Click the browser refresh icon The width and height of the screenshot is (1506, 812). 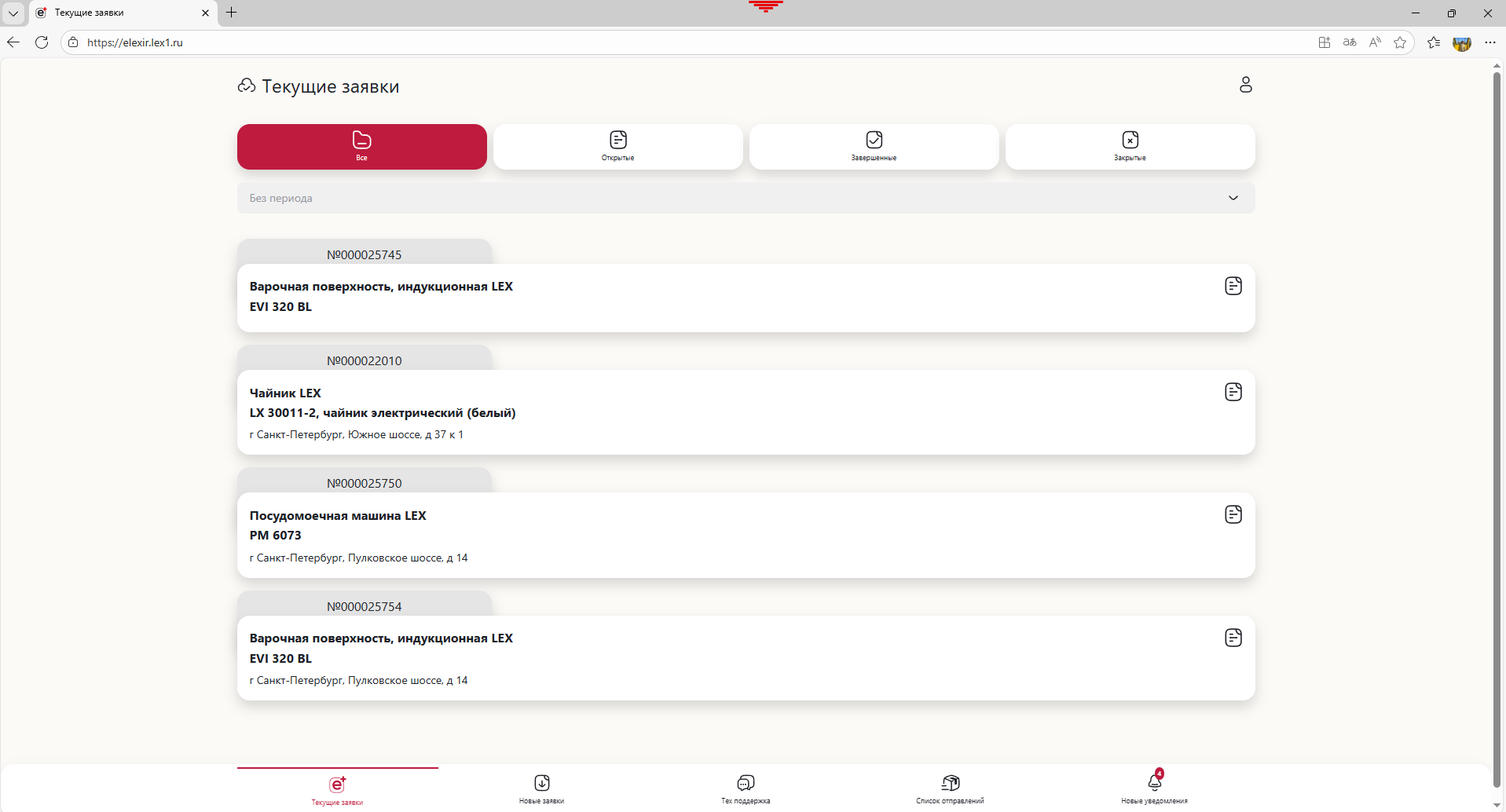[42, 42]
